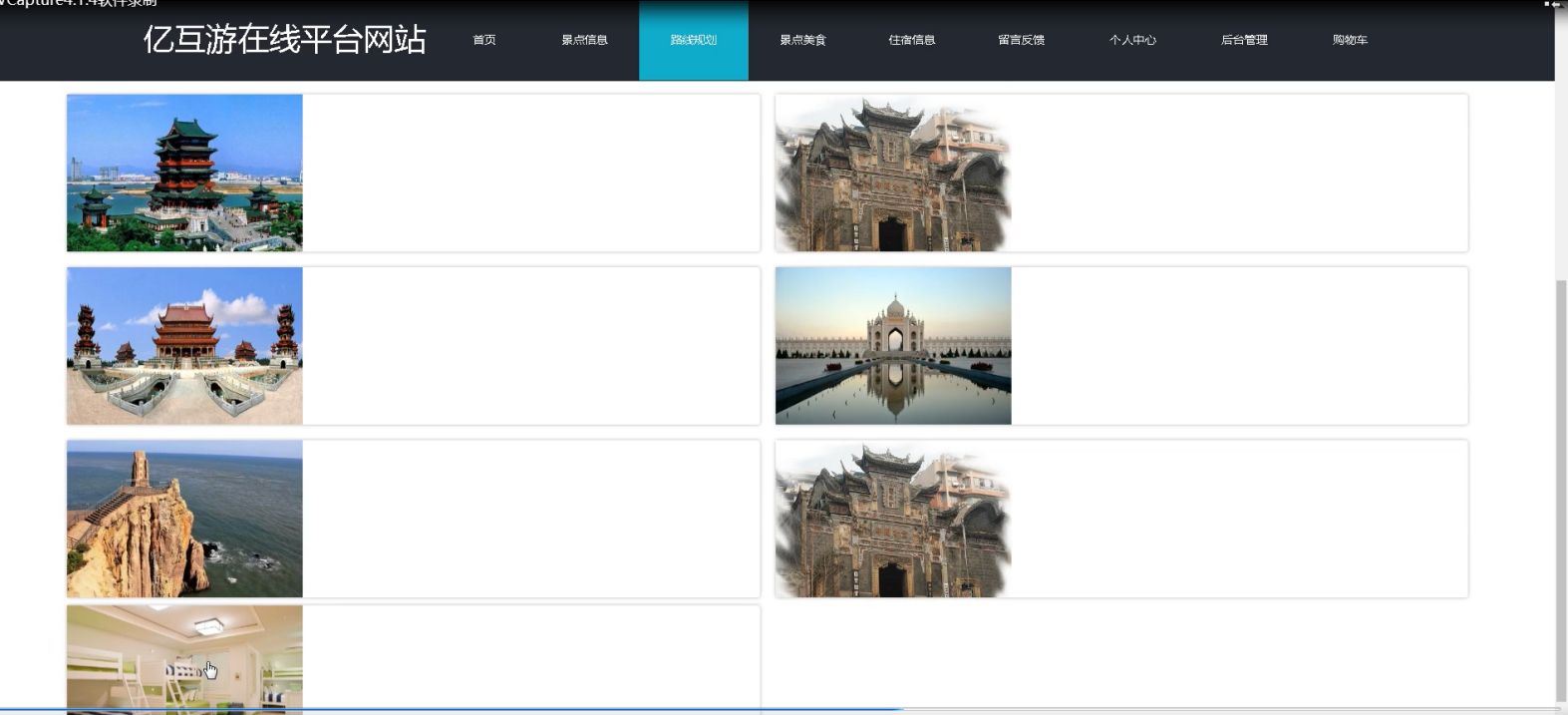Click the vertical page scrollbar thumb

tap(1561, 491)
